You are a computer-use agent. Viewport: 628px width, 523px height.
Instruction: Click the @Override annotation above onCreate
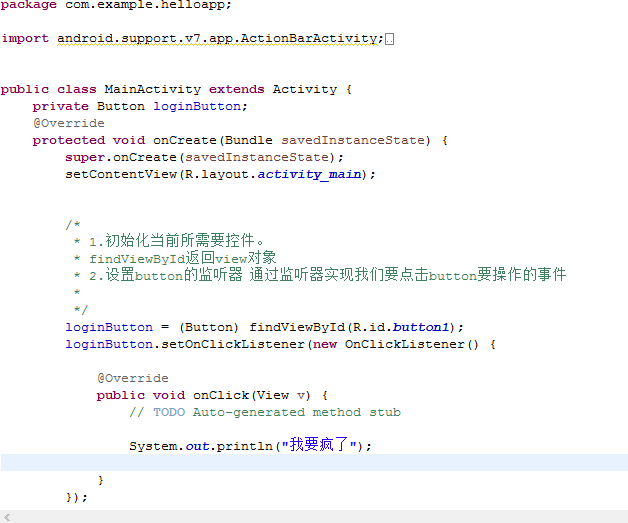pyautogui.click(x=68, y=123)
